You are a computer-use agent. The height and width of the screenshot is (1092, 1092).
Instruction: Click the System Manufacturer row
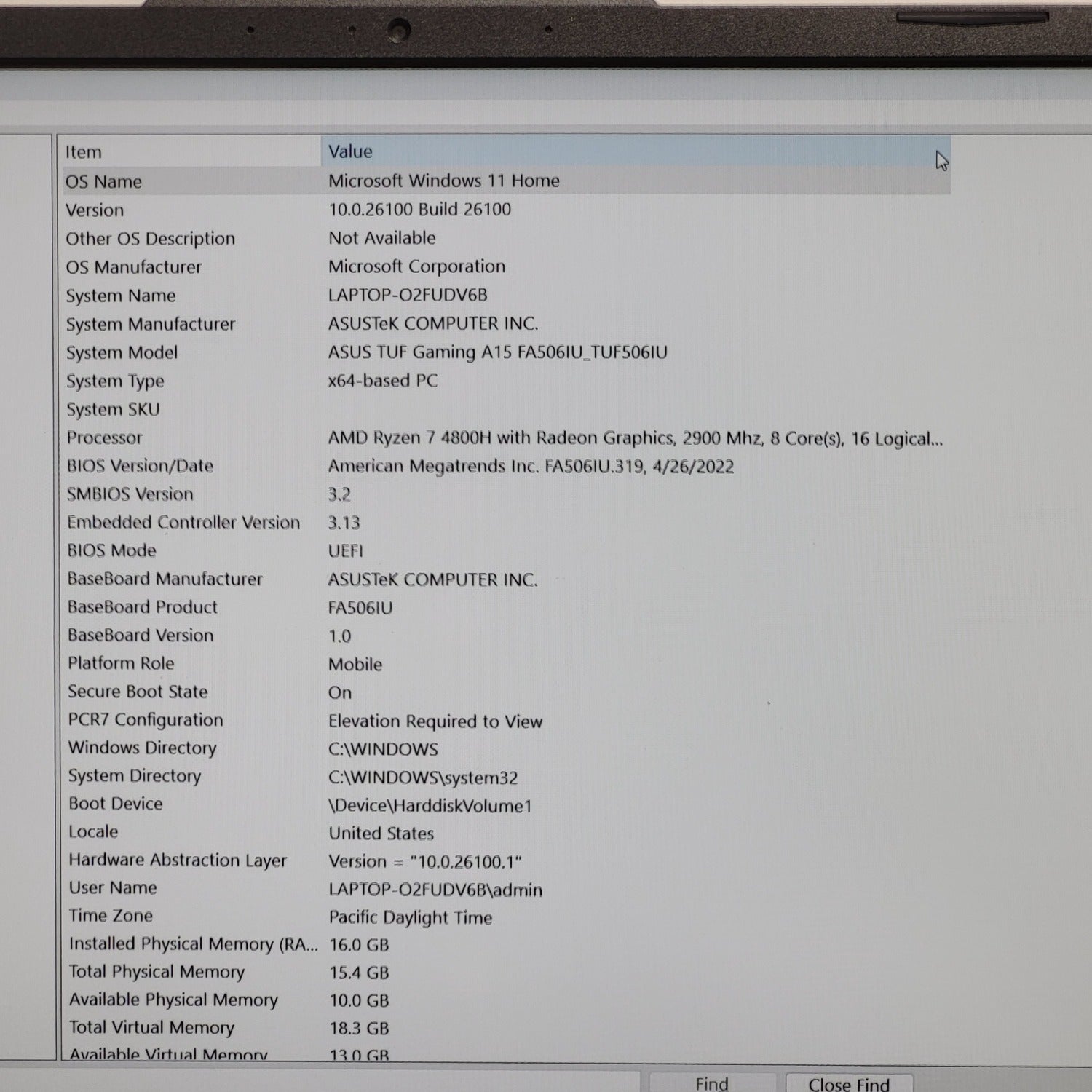click(151, 325)
